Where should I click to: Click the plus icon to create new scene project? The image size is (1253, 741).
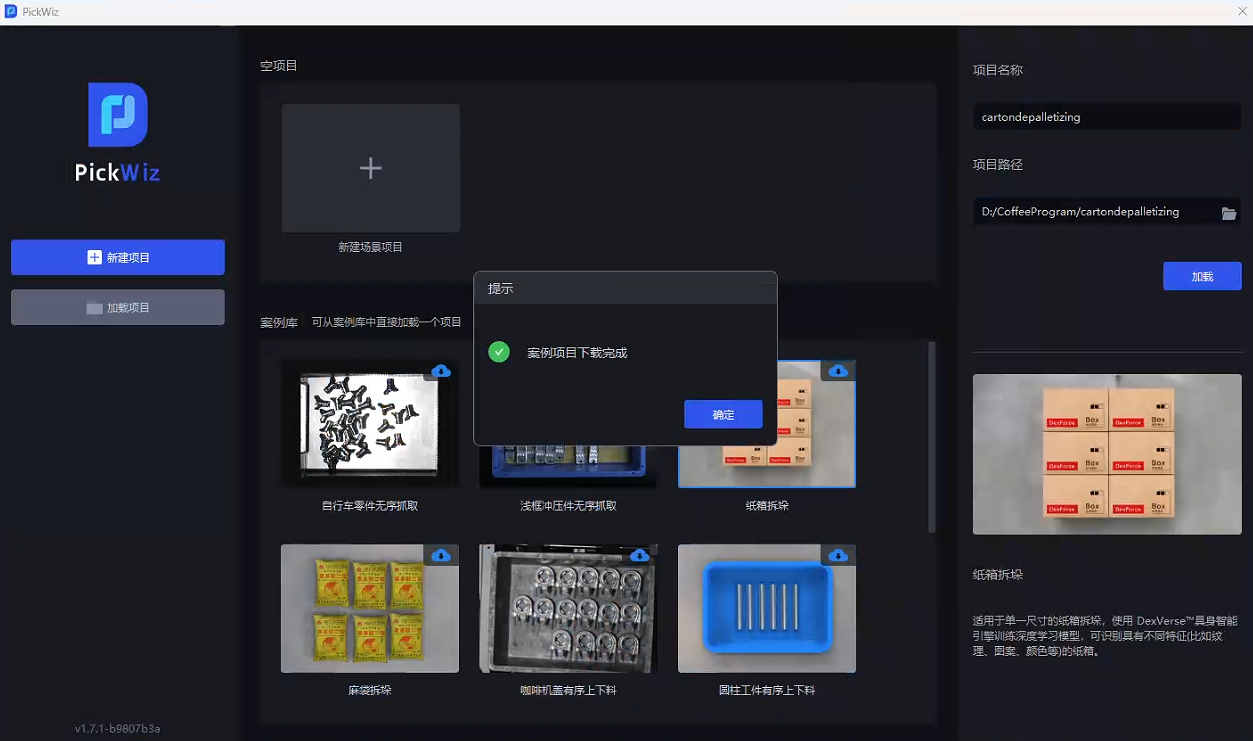click(x=370, y=168)
